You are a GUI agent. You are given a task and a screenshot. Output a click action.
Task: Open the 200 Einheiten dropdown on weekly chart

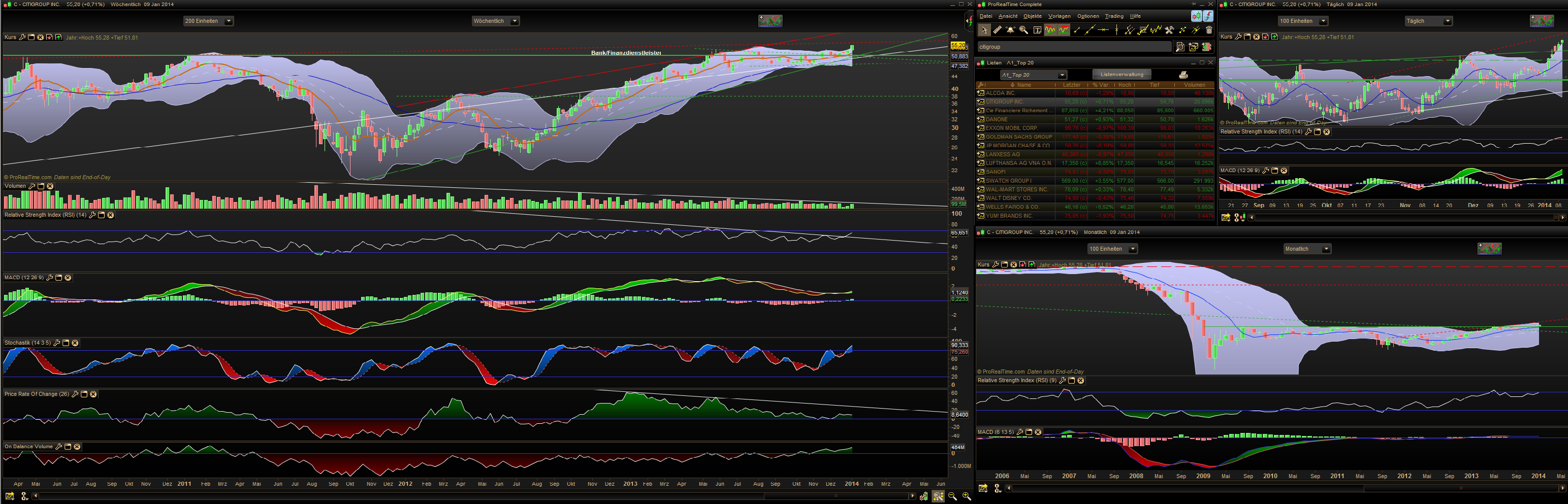(209, 21)
